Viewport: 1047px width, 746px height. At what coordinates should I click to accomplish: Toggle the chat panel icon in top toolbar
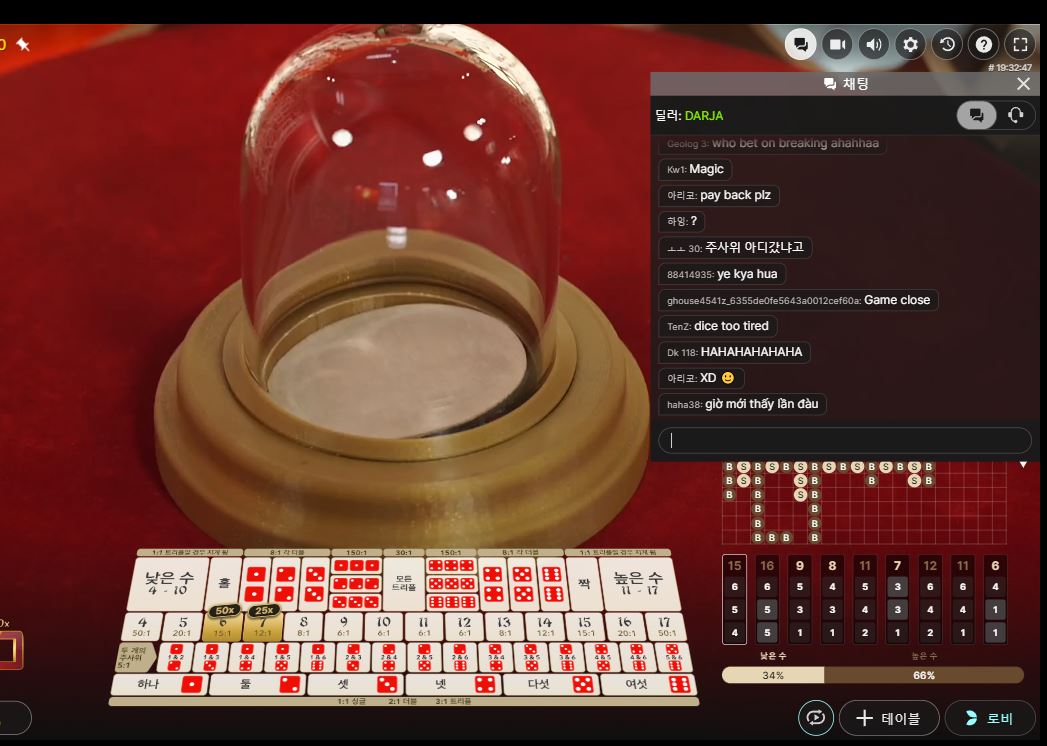pos(801,45)
